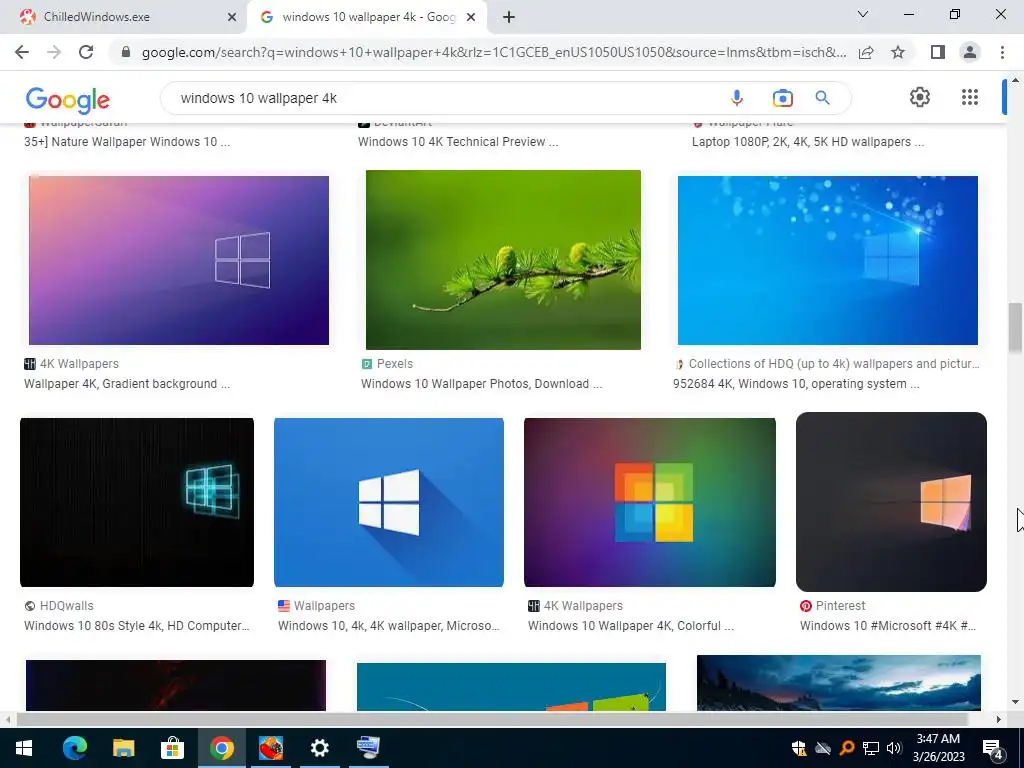
Task: Close the ChilledWindows.exe tab
Action: (x=232, y=18)
